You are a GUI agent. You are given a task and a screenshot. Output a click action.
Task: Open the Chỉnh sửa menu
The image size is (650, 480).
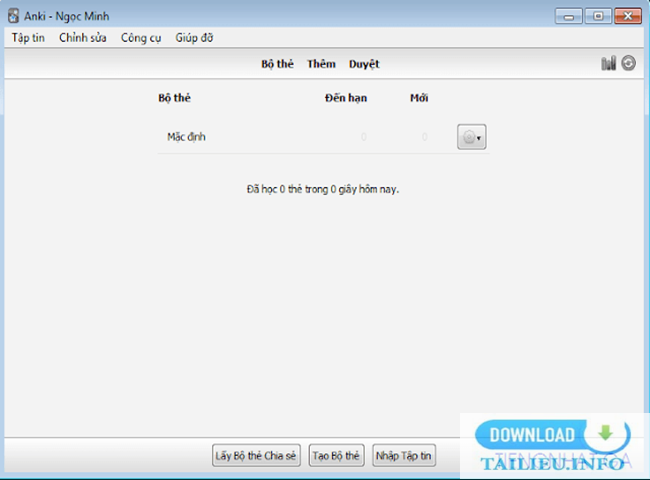[82, 38]
